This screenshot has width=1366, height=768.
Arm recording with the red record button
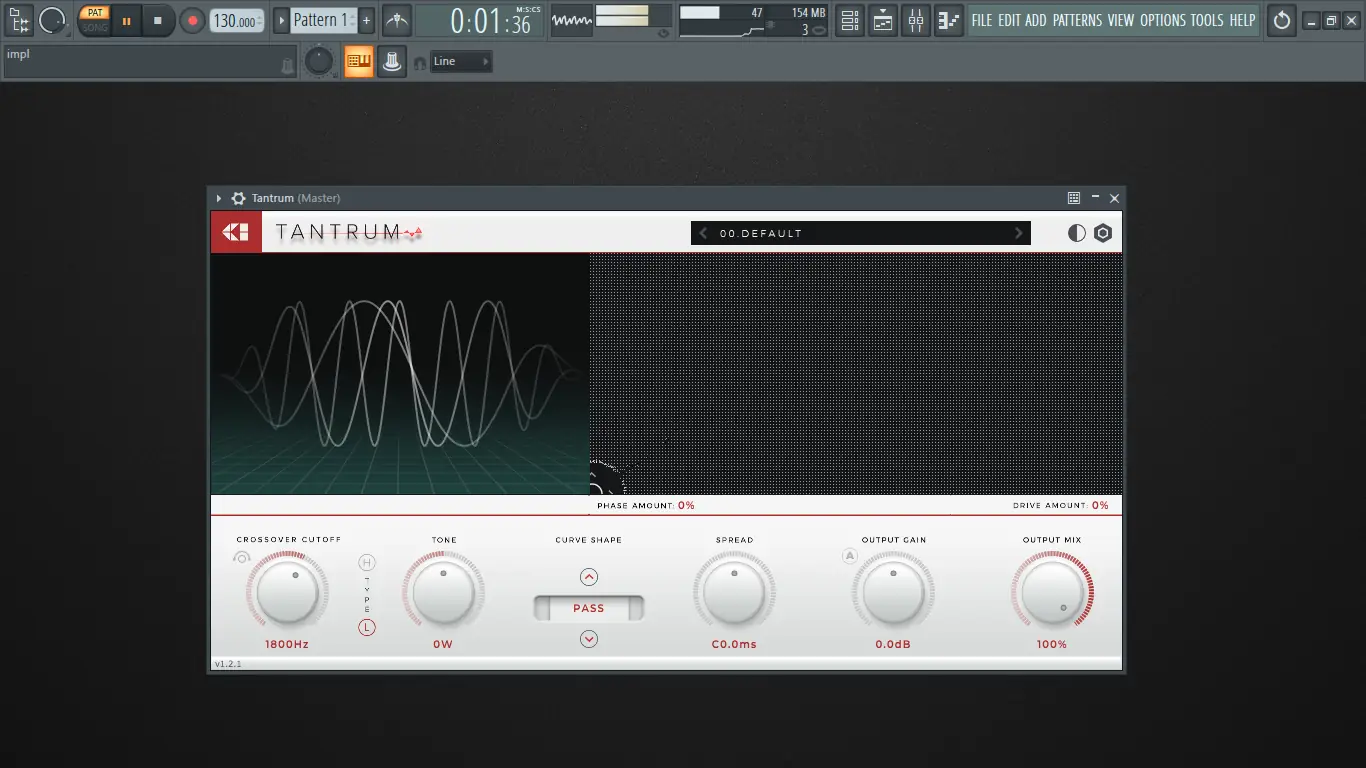(191, 20)
